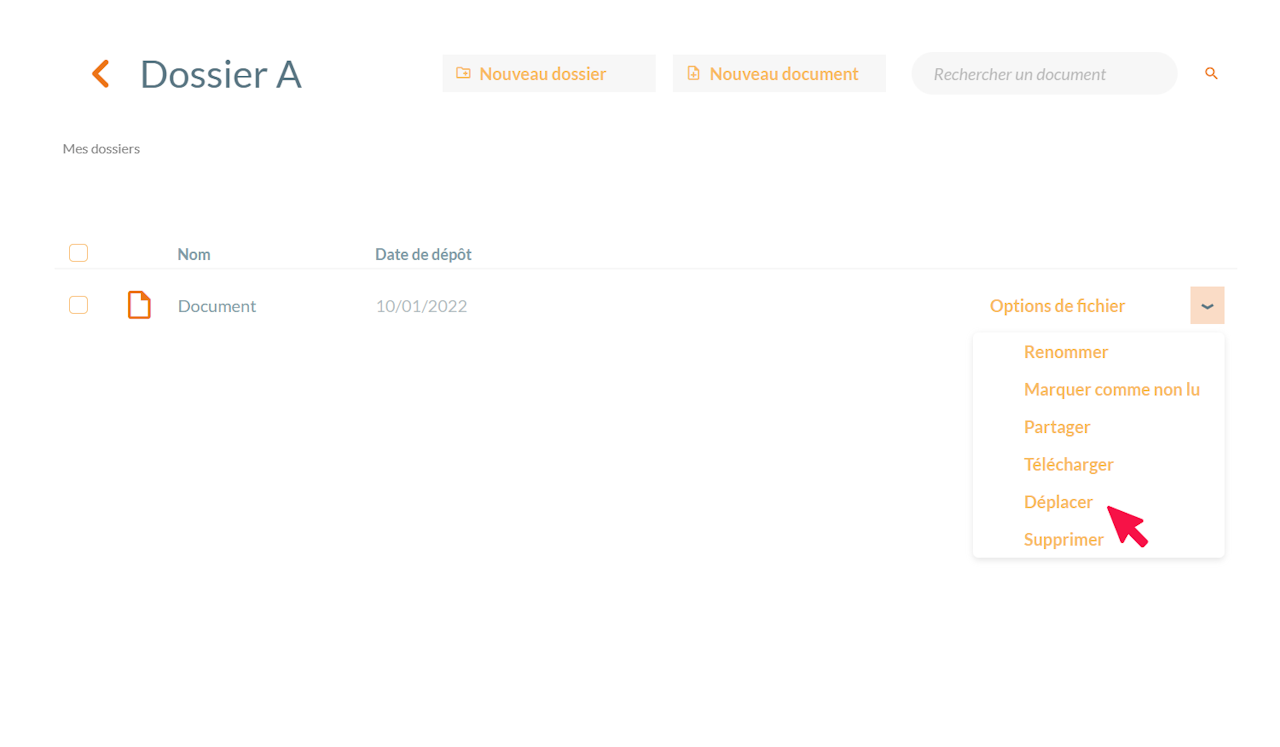Select Renommer from the menu
The image size is (1280, 747).
tap(1066, 352)
